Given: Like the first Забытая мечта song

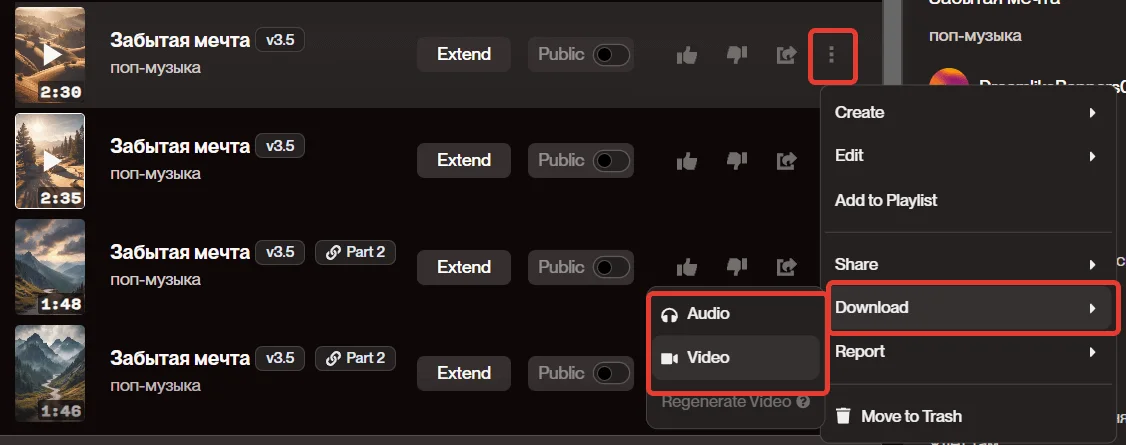Looking at the screenshot, I should (687, 55).
